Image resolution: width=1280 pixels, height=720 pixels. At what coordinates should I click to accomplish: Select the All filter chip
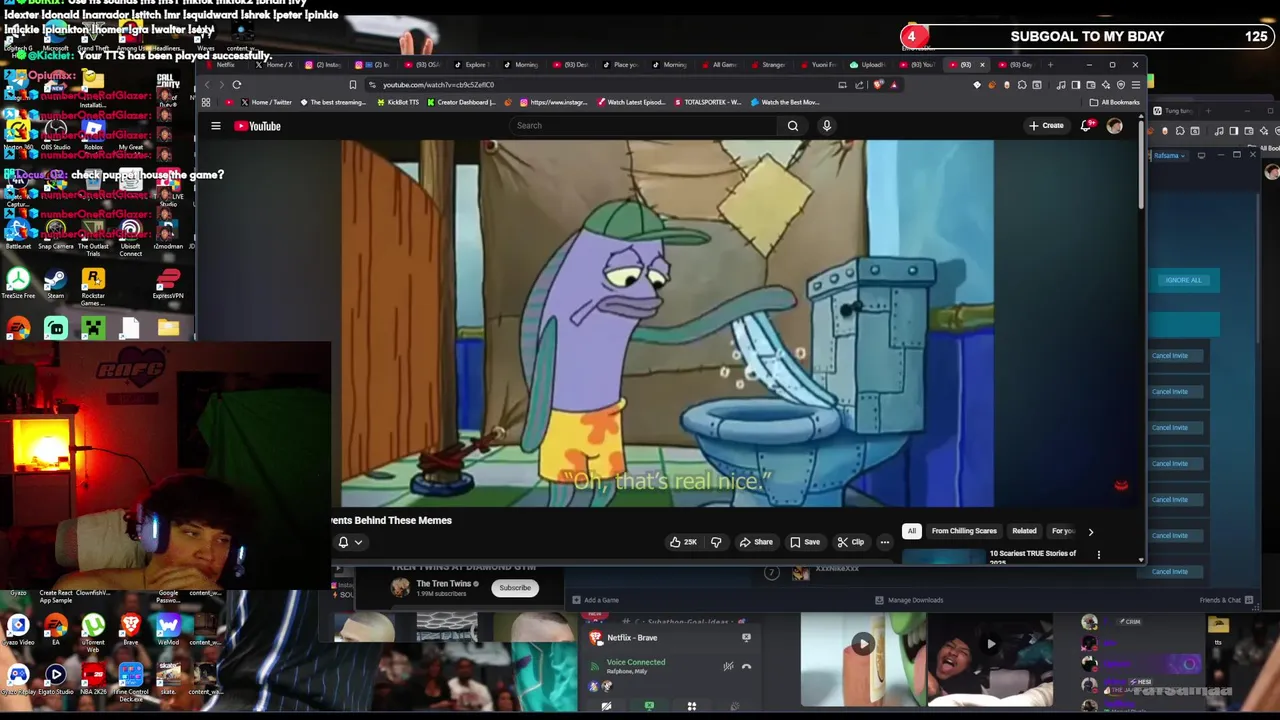(911, 531)
